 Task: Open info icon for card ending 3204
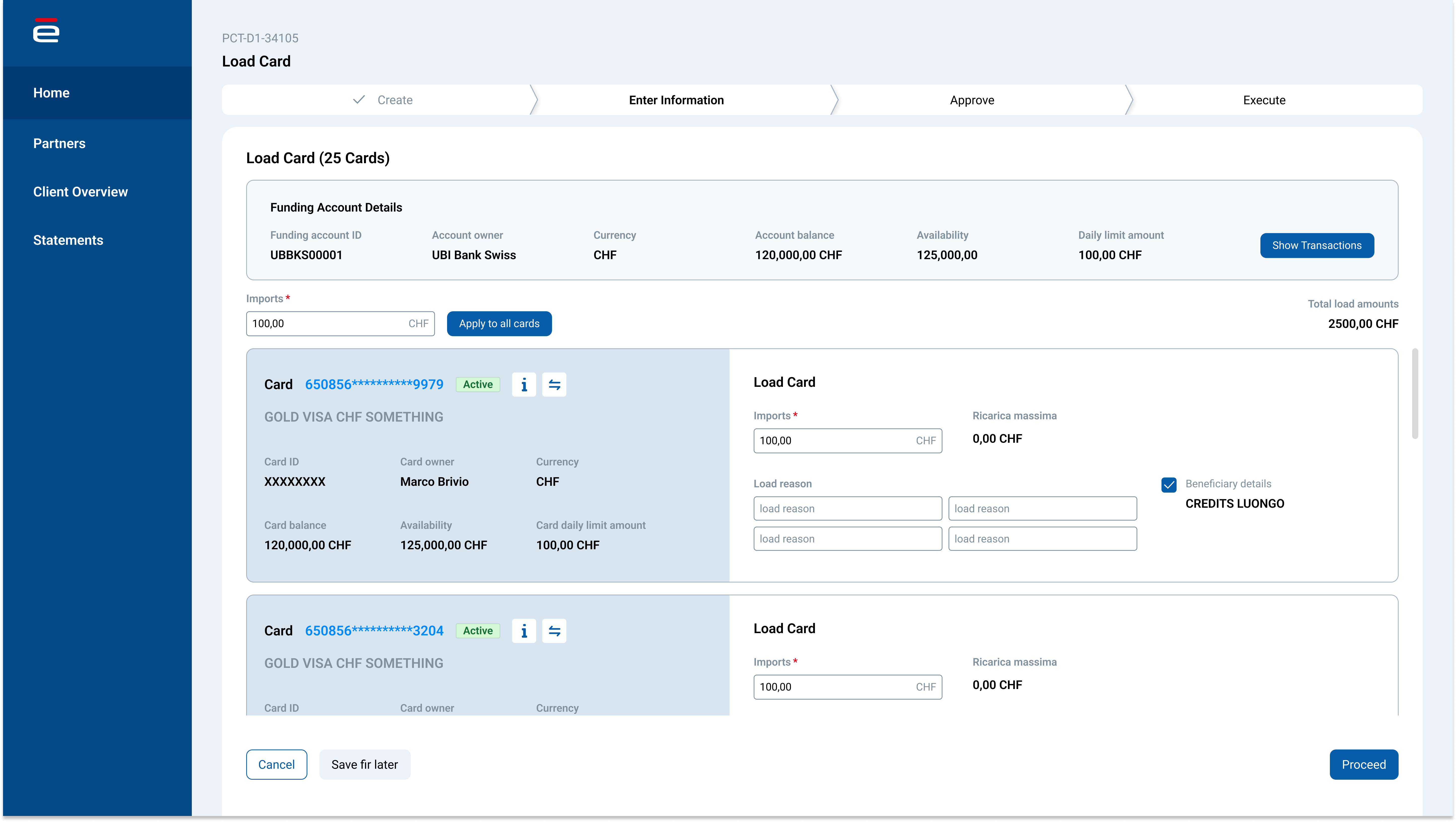(524, 631)
